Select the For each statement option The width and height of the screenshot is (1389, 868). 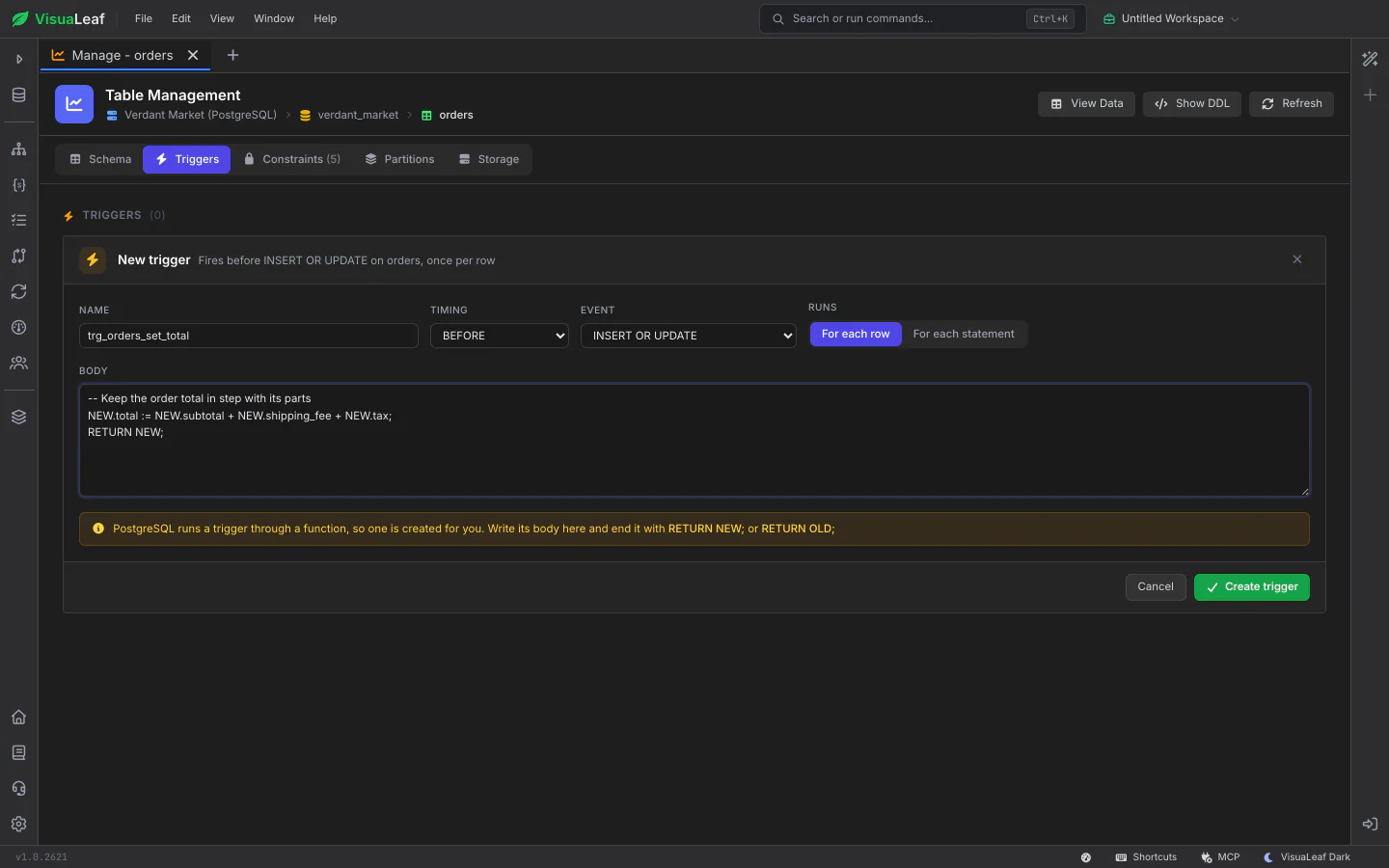pyautogui.click(x=964, y=335)
